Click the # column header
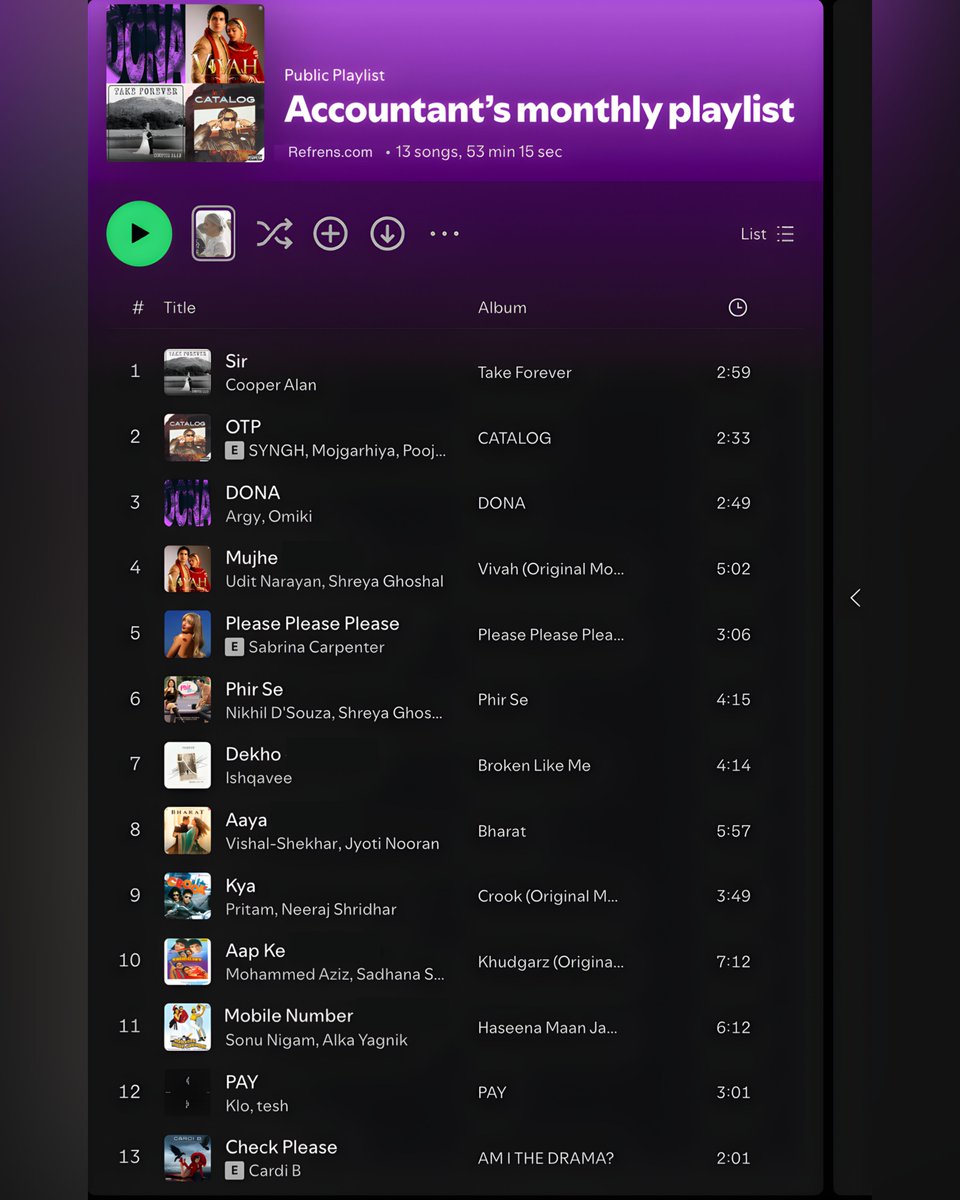The image size is (960, 1200). pos(138,308)
